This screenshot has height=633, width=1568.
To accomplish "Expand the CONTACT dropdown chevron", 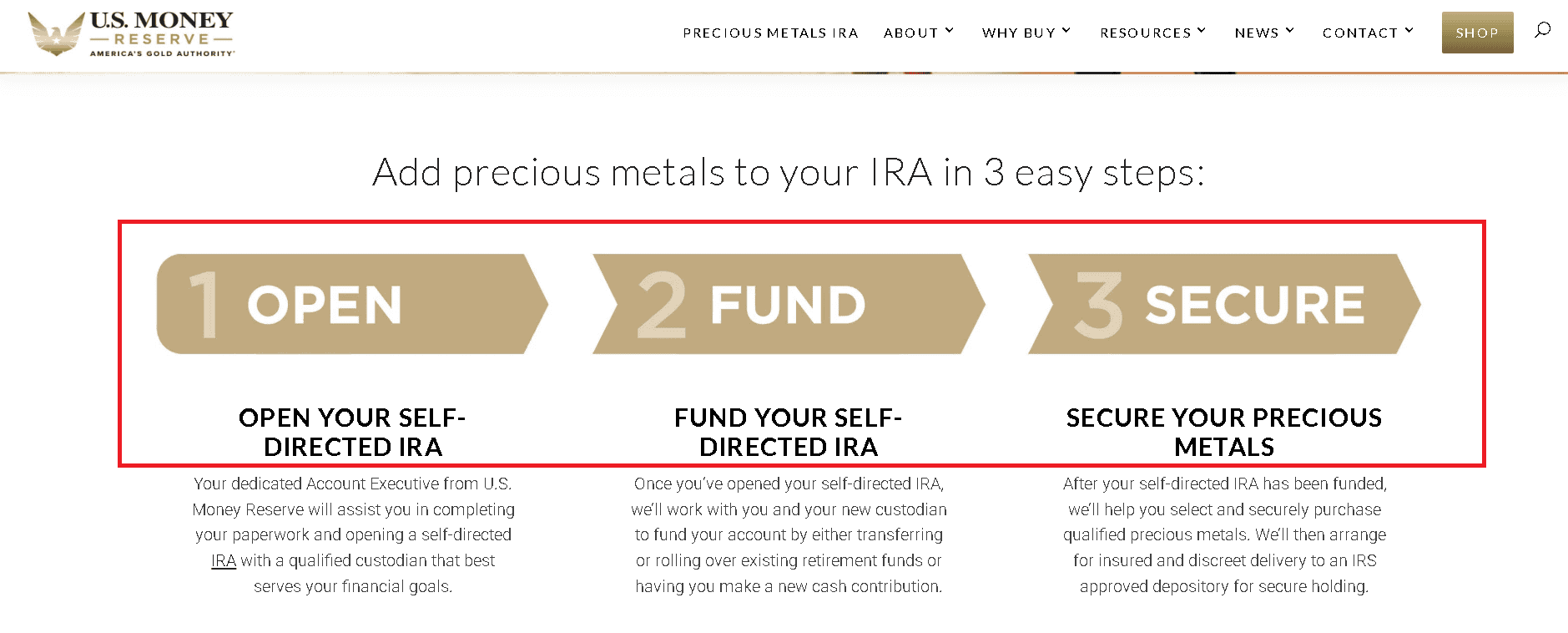I will pyautogui.click(x=1411, y=31).
